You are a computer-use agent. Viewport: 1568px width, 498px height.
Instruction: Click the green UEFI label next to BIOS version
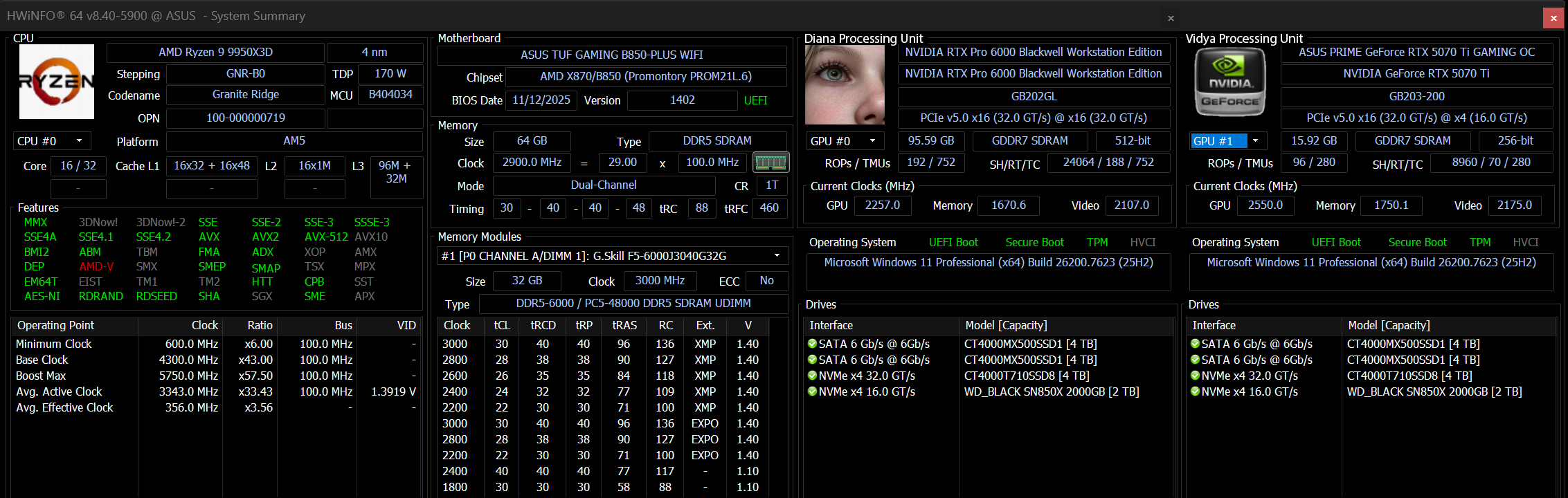[755, 101]
